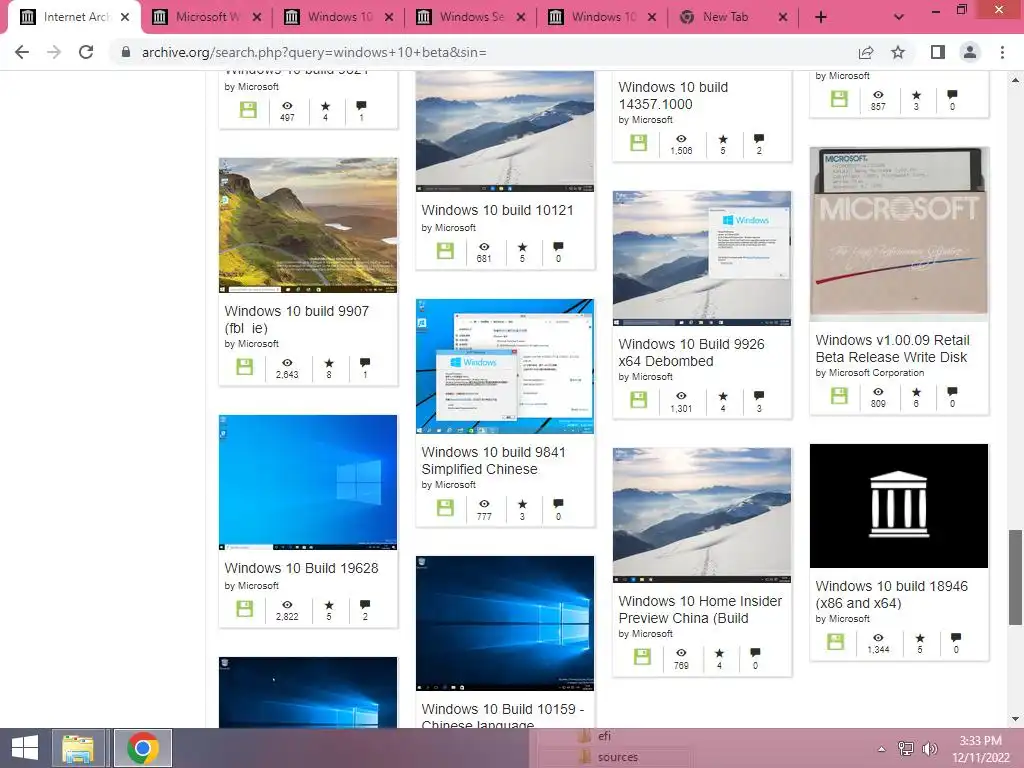
Task: Click 'by Microsoft Corporation' text
Action: click(870, 373)
